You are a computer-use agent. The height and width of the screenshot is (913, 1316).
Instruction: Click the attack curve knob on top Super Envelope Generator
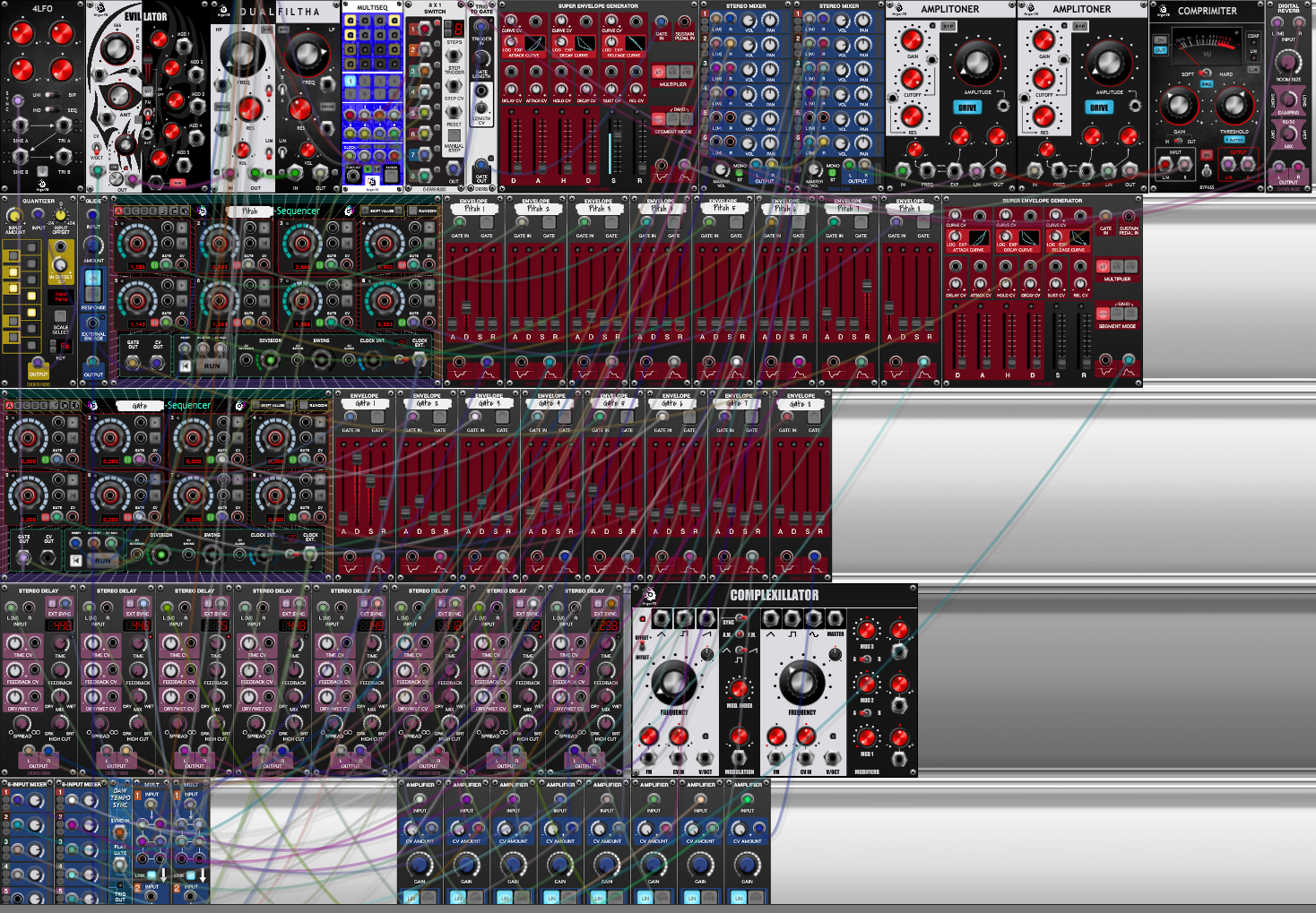[510, 41]
